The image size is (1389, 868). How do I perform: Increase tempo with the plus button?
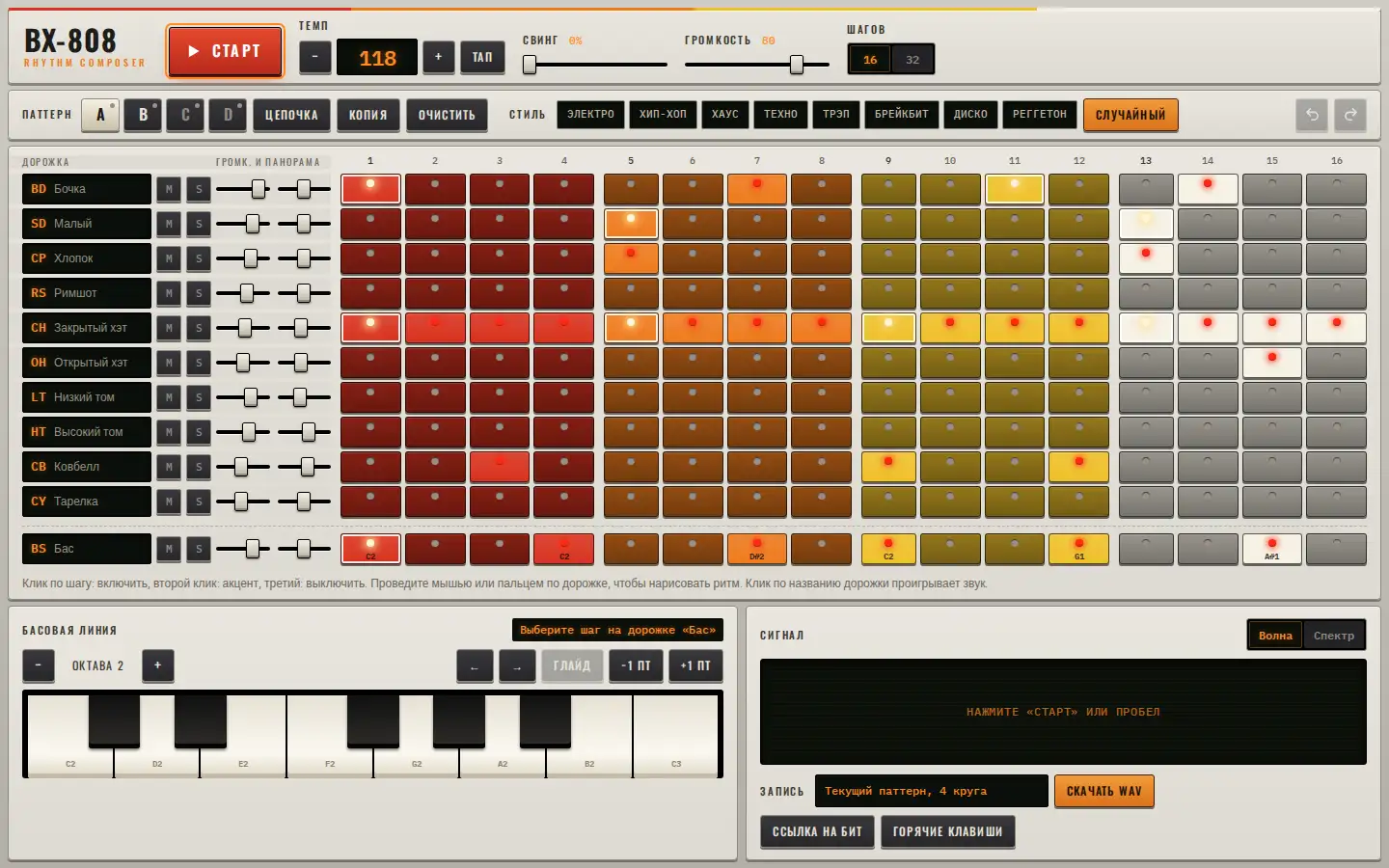[x=438, y=57]
